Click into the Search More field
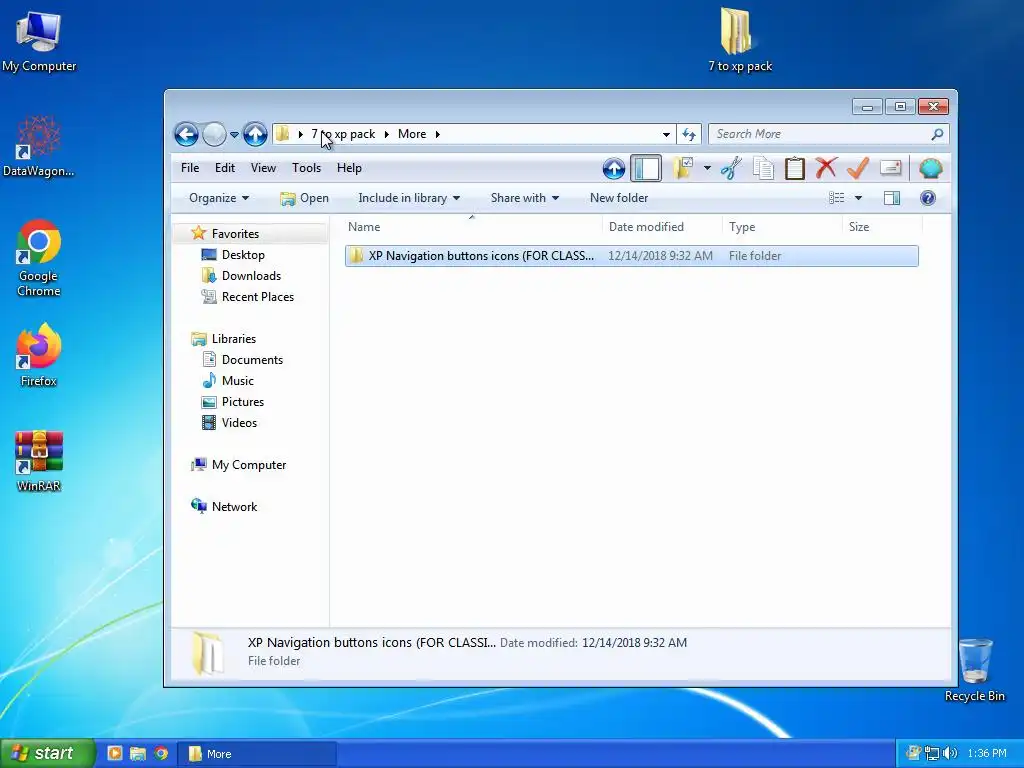 [820, 134]
